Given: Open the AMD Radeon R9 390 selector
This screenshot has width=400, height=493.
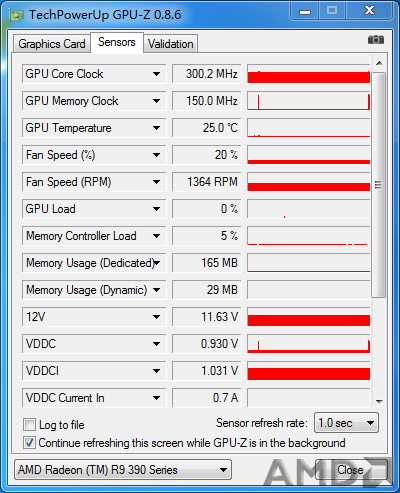Looking at the screenshot, I should point(123,470).
